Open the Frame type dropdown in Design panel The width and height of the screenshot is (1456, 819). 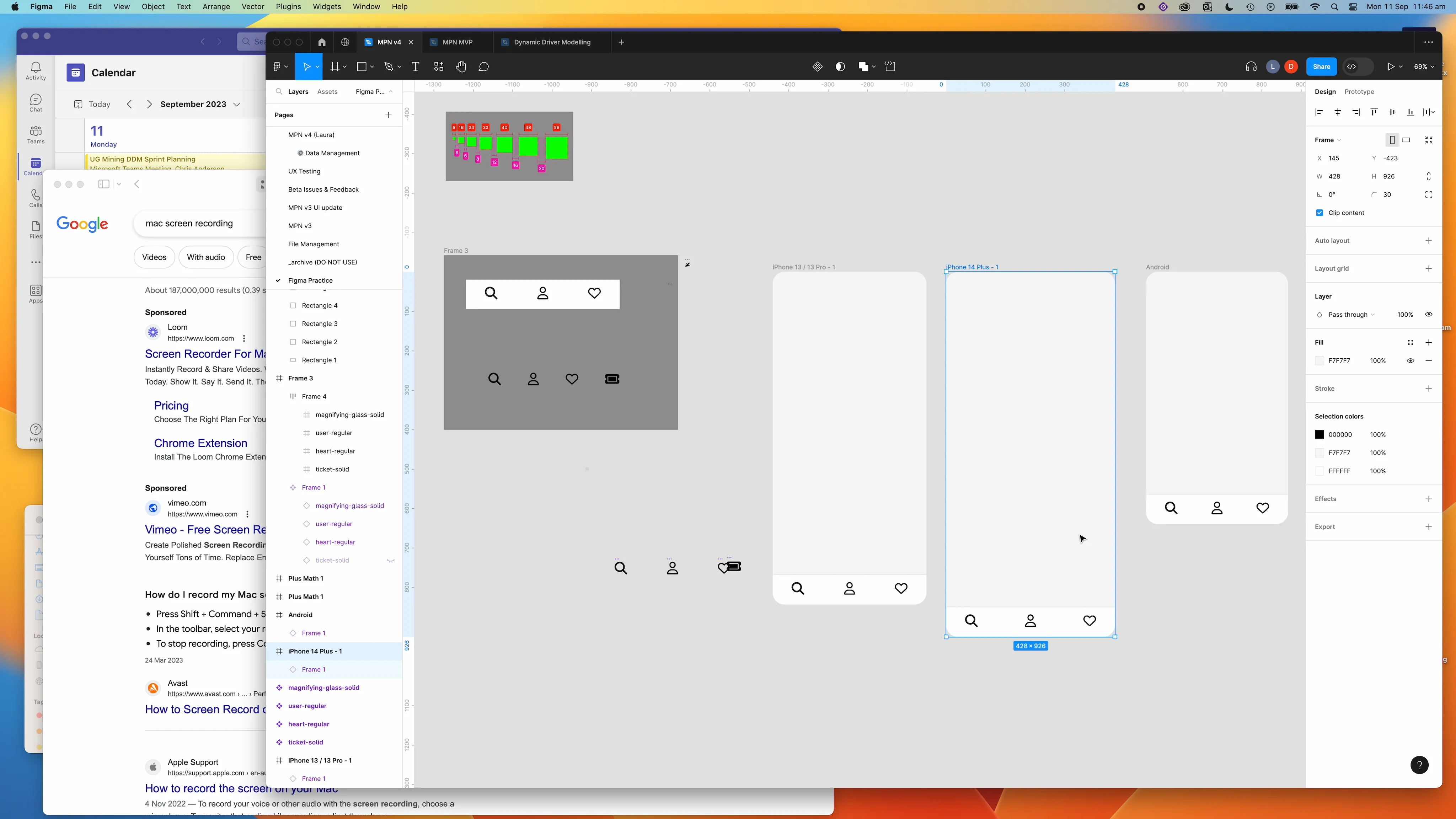pos(1328,140)
